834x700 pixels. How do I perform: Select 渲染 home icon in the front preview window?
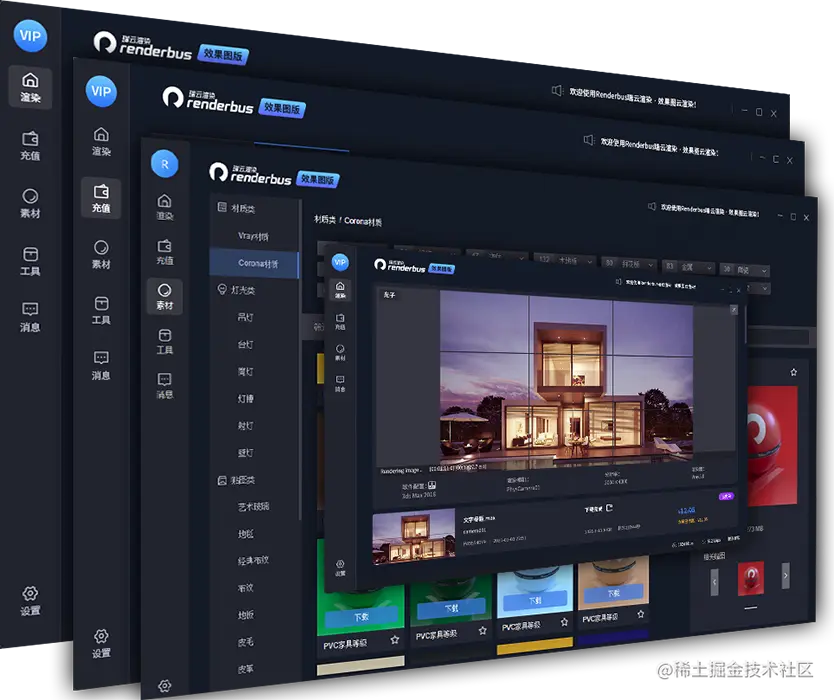[340, 290]
